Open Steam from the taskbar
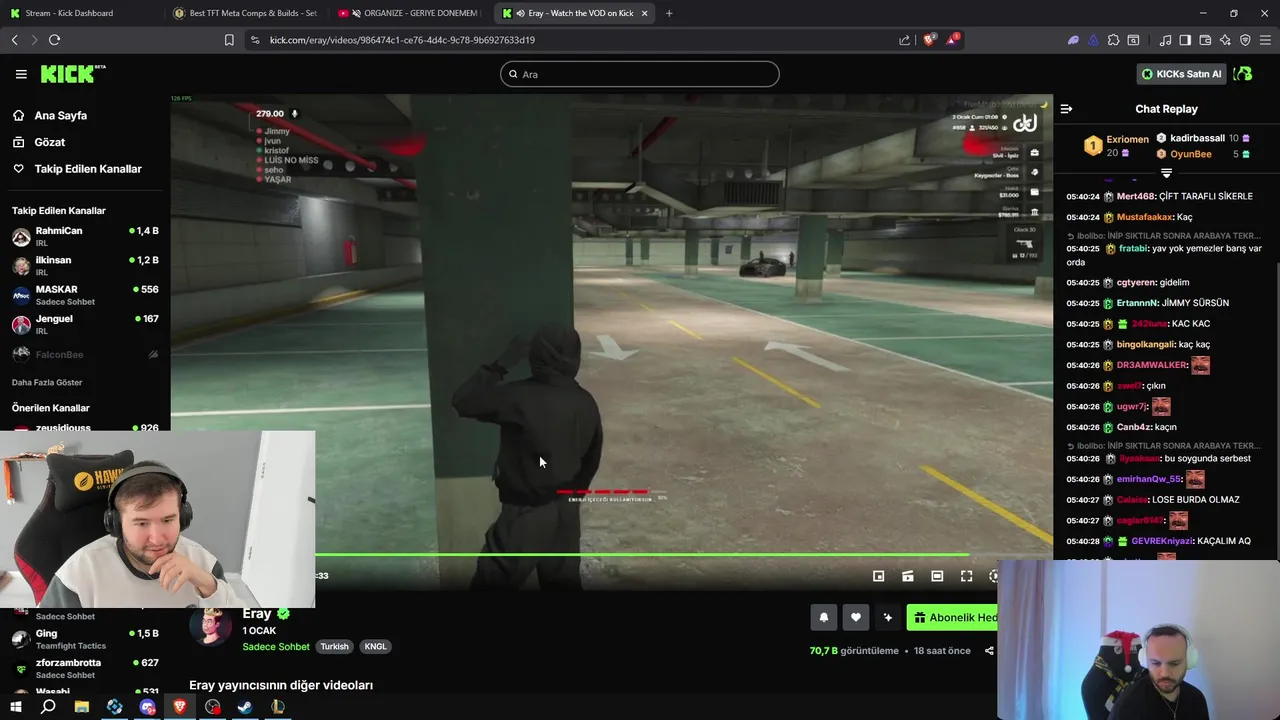Image resolution: width=1280 pixels, height=720 pixels. [245, 707]
